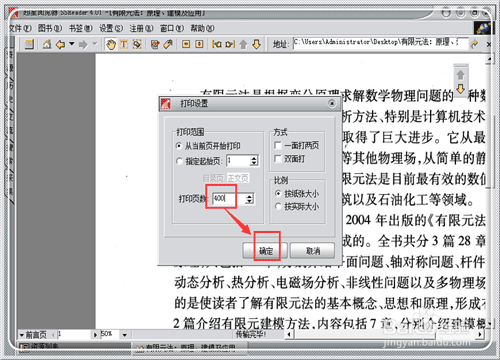Open the back-history dropdown arrow
This screenshot has height=360, width=500.
(71, 44)
